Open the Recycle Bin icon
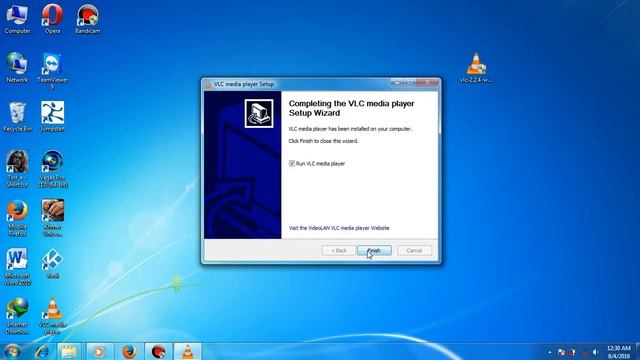 click(x=17, y=117)
